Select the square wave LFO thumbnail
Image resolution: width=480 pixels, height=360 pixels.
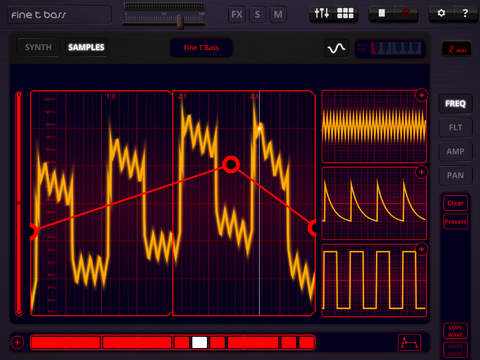374,280
